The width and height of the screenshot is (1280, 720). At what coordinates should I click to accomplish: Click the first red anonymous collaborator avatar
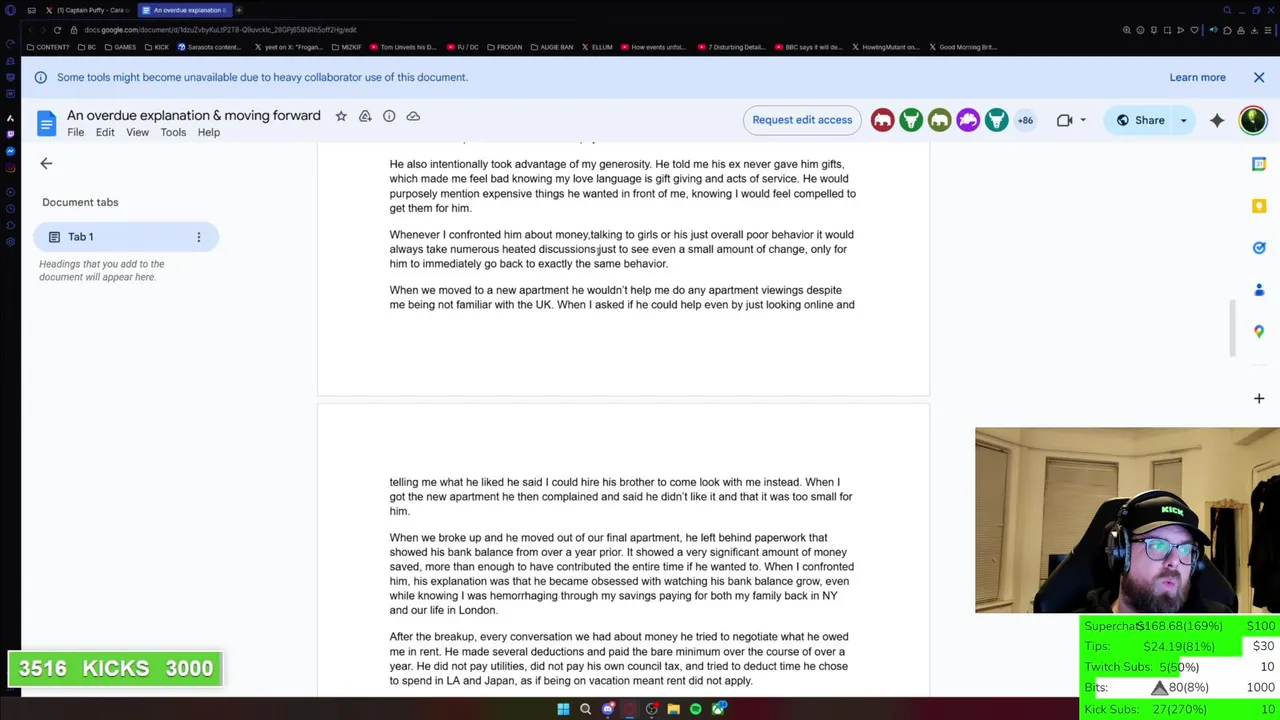[882, 120]
